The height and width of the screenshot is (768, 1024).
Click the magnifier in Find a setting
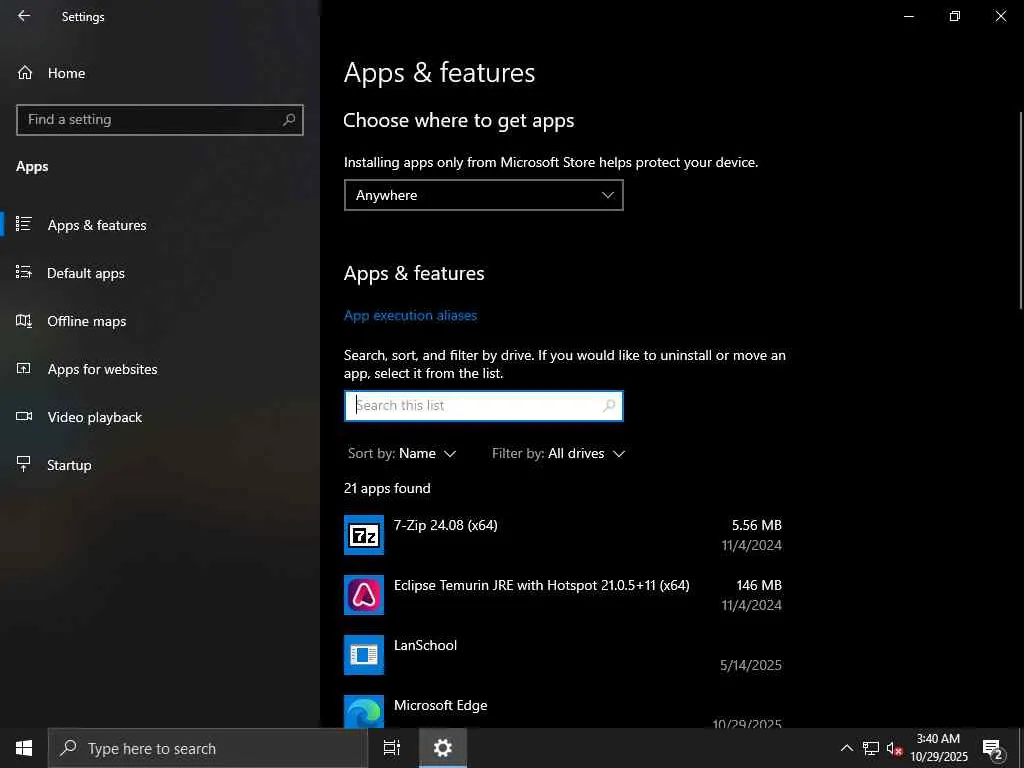289,120
